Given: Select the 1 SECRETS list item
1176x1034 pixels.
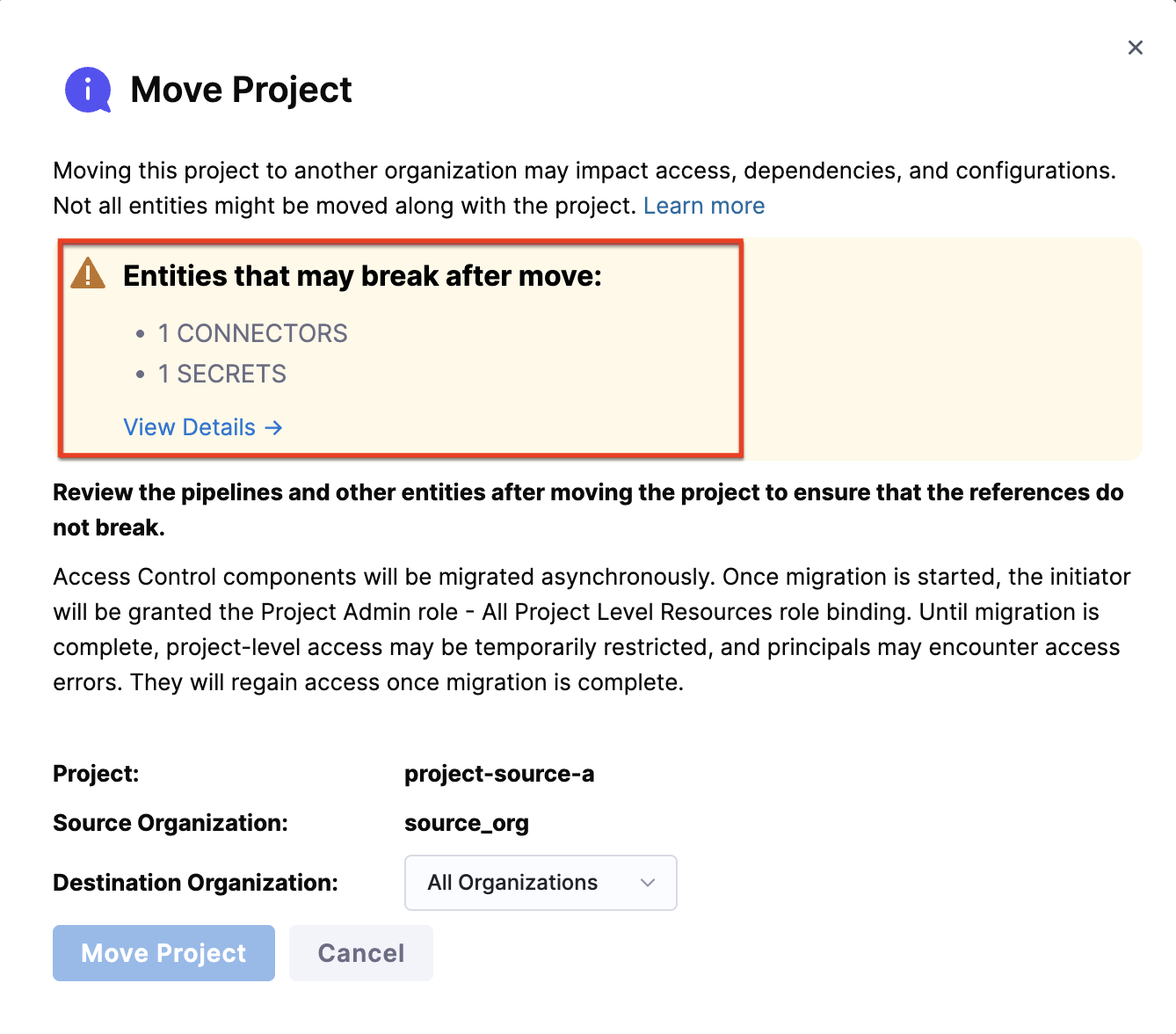Looking at the screenshot, I should pyautogui.click(x=221, y=374).
